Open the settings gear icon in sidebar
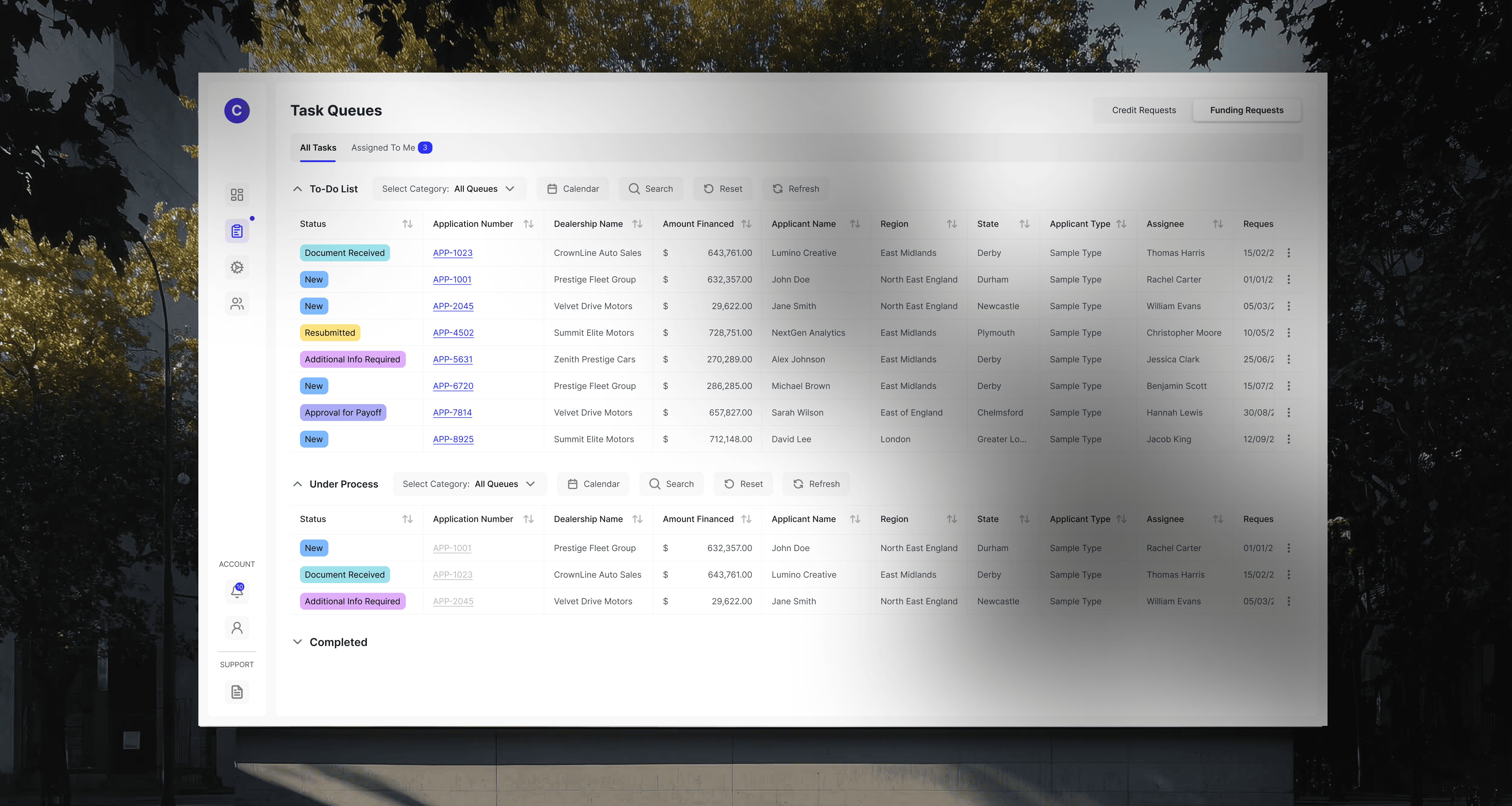This screenshot has width=1512, height=806. pos(236,267)
